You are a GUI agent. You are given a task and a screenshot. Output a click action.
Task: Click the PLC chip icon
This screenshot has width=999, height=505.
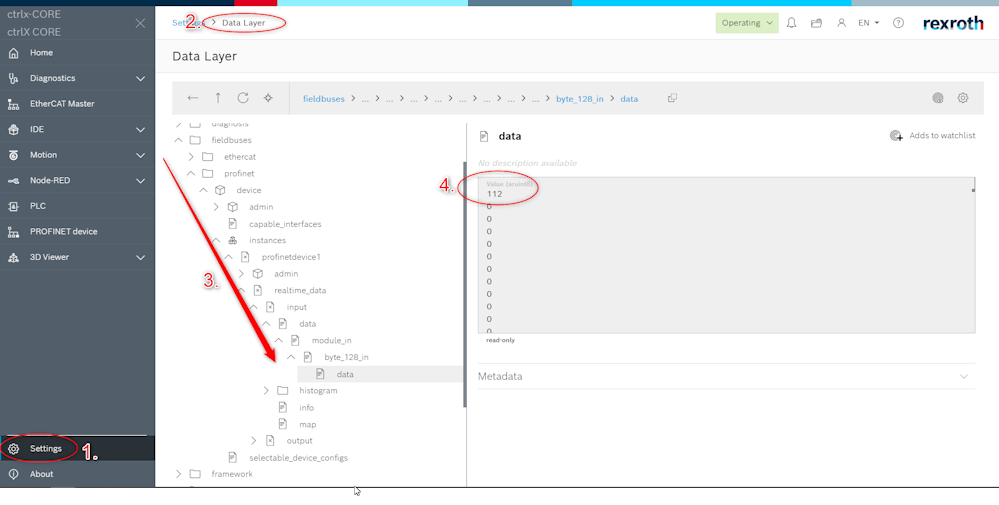pyautogui.click(x=13, y=206)
